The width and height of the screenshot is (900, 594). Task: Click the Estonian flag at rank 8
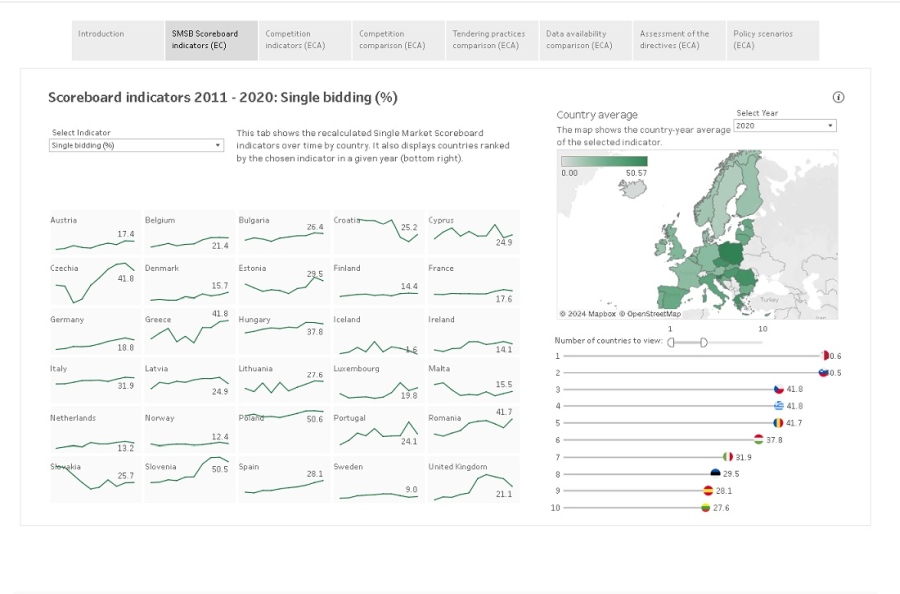click(x=716, y=474)
